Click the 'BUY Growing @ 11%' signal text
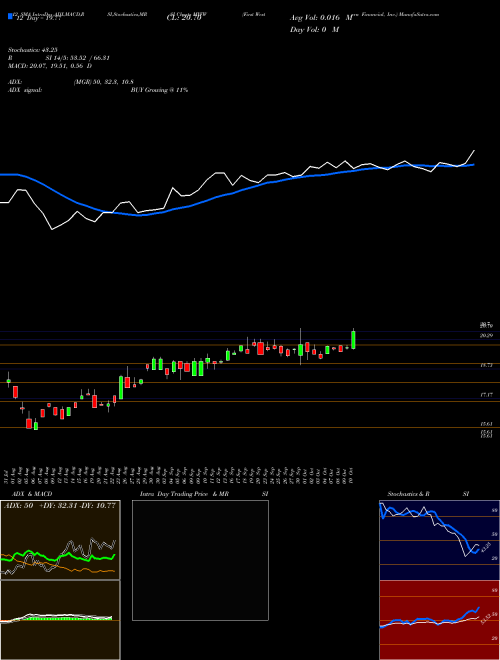The width and height of the screenshot is (500, 660). click(x=159, y=90)
